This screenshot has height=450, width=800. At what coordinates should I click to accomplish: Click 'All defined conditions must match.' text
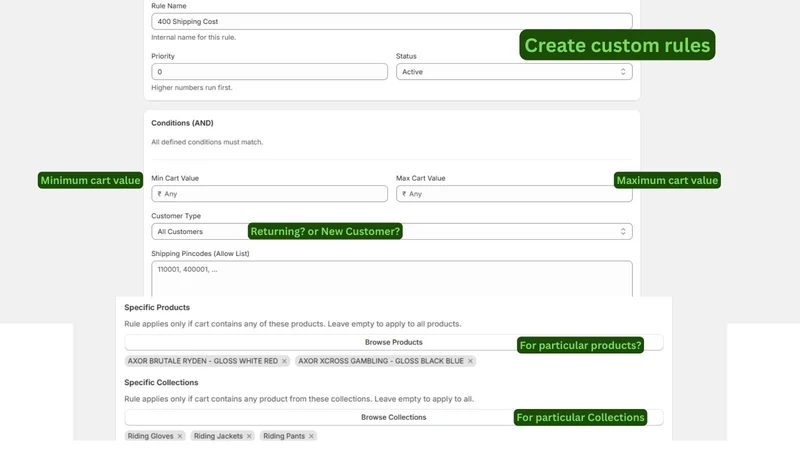[207, 142]
